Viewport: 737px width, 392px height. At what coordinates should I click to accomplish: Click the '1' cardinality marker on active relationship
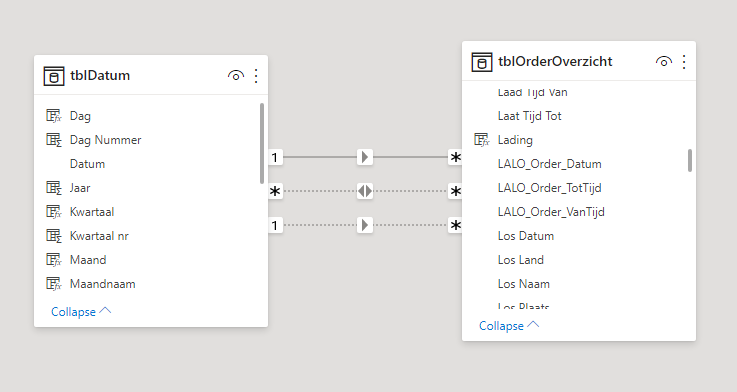pyautogui.click(x=275, y=157)
